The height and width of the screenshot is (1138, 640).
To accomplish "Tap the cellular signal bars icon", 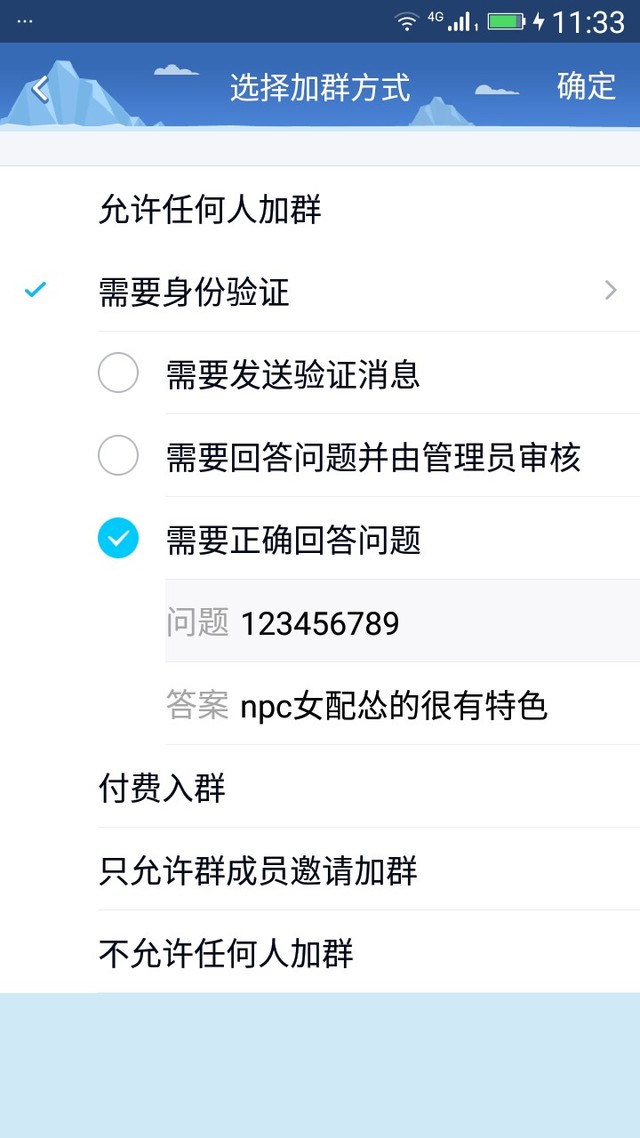I will (460, 22).
